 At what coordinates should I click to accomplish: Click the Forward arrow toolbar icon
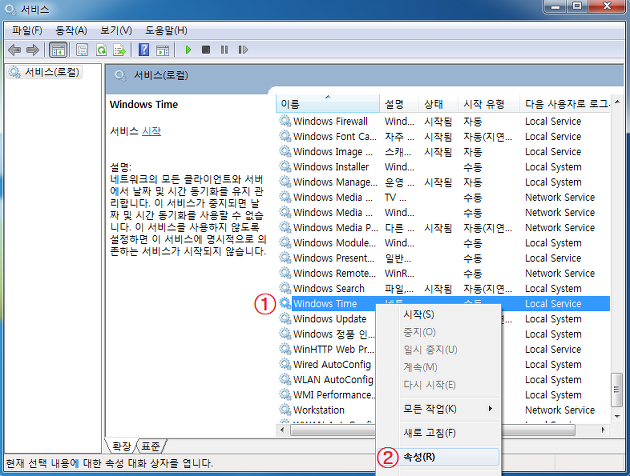tap(32, 50)
